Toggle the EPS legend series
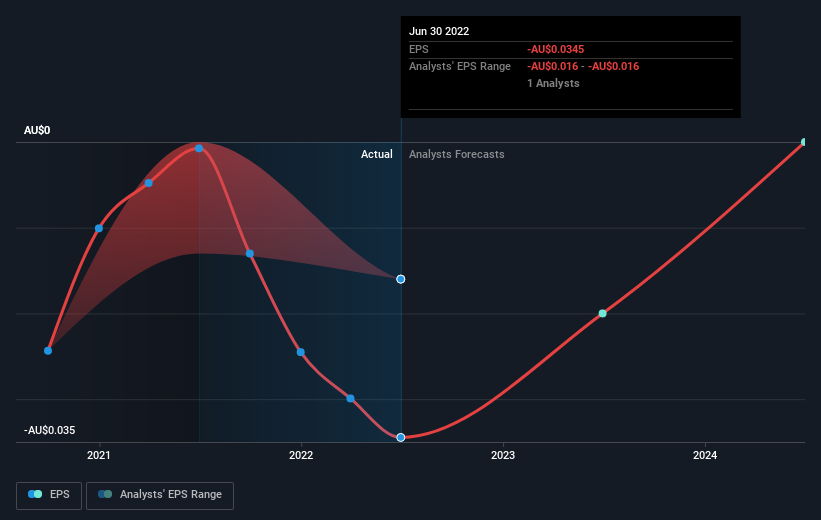Viewport: 821px width, 520px height. (x=49, y=495)
